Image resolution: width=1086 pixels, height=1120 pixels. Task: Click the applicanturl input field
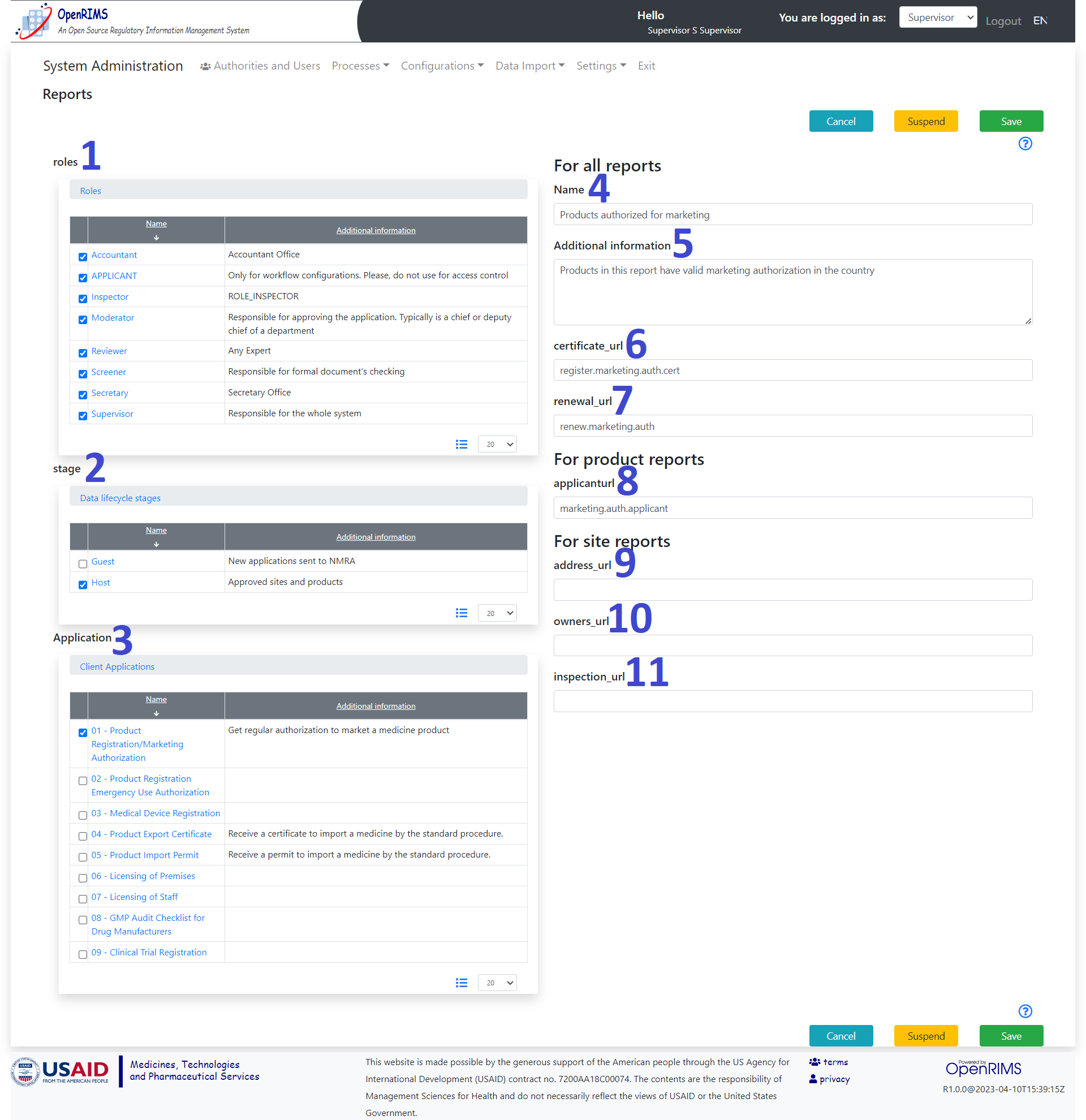(x=792, y=508)
